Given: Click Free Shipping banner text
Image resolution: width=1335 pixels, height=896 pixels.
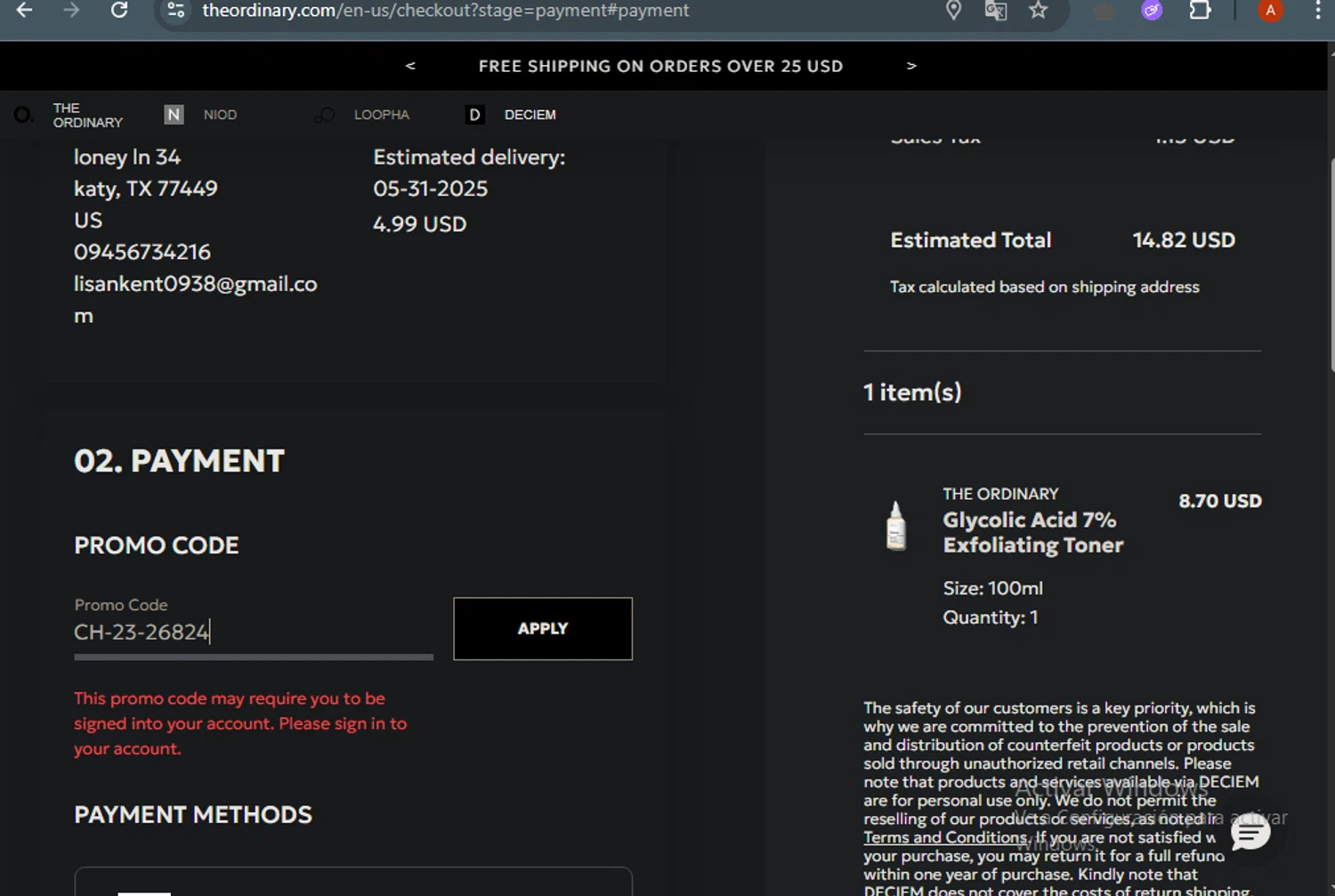Looking at the screenshot, I should click(x=660, y=66).
